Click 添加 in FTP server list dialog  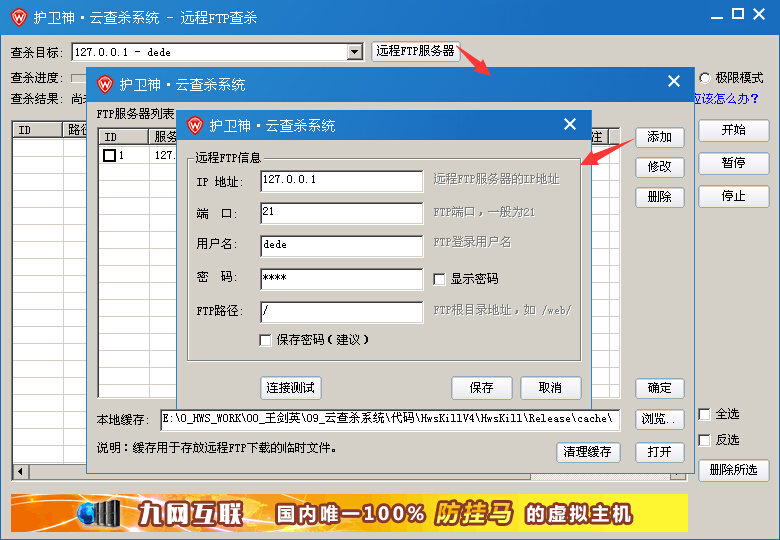(660, 137)
